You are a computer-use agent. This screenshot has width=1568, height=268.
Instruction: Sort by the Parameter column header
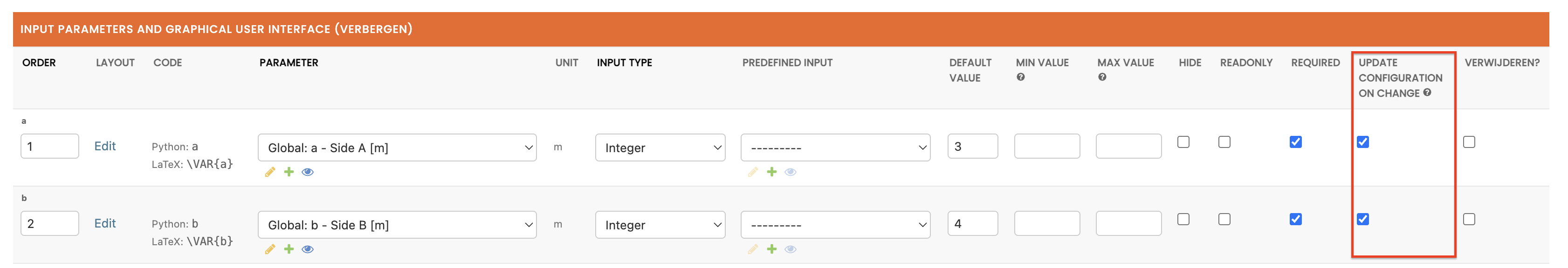tap(289, 63)
